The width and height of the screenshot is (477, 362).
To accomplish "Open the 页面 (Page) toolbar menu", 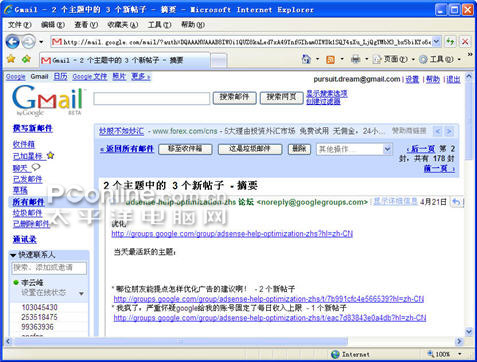I will (393, 59).
